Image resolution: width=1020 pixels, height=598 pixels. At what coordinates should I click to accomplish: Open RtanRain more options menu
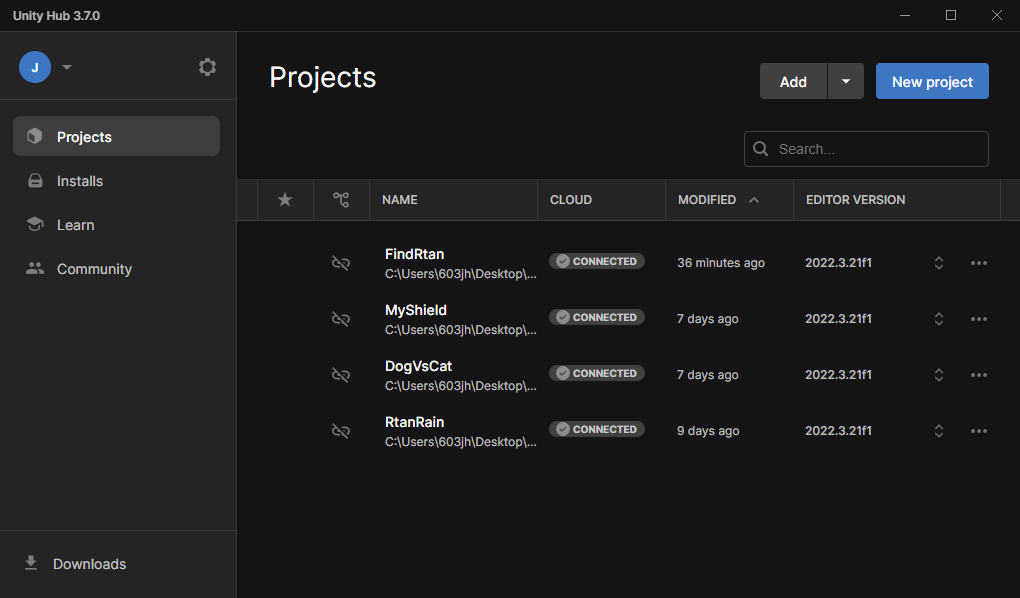[x=979, y=431]
